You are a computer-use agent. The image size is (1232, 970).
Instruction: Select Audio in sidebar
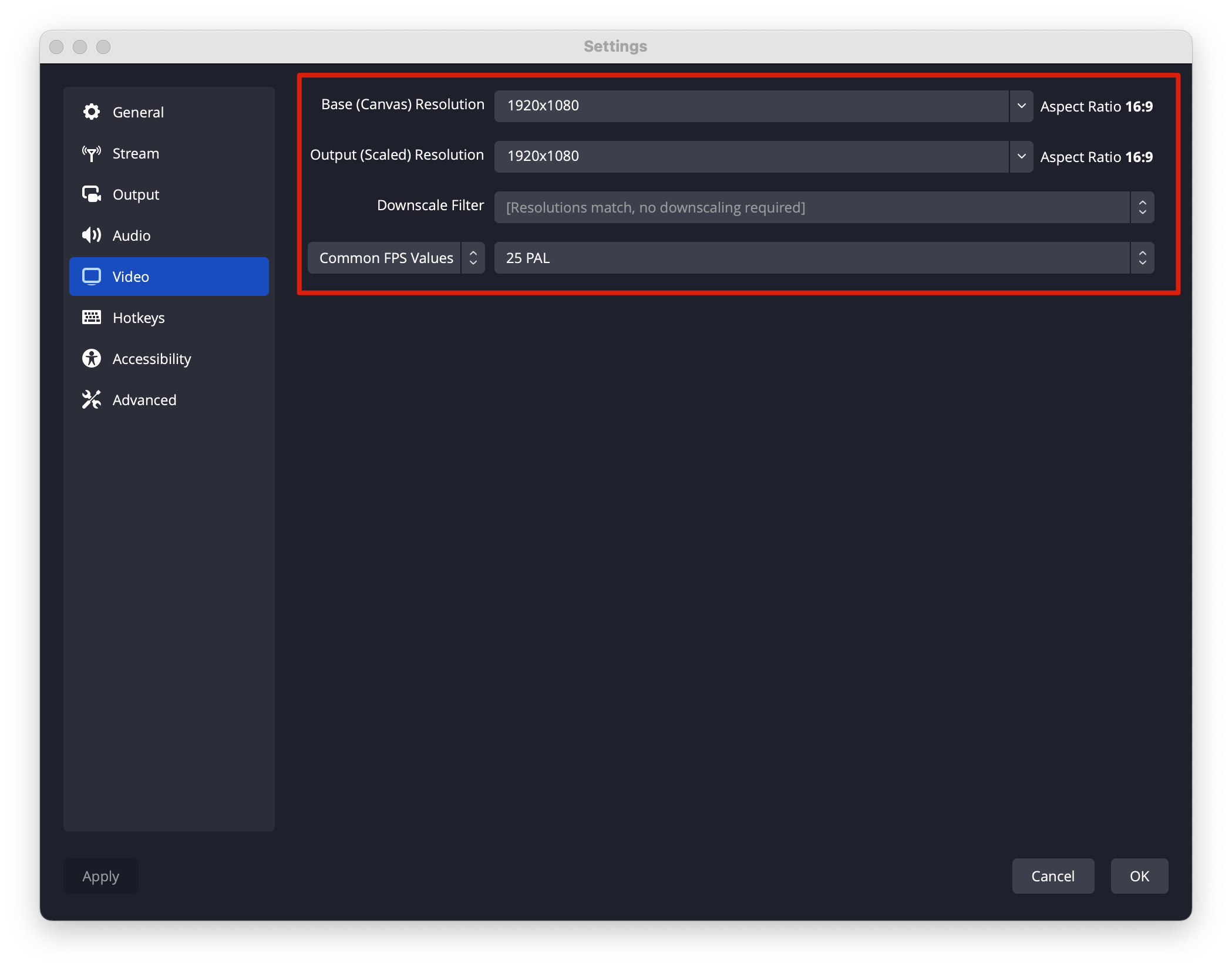pyautogui.click(x=169, y=235)
